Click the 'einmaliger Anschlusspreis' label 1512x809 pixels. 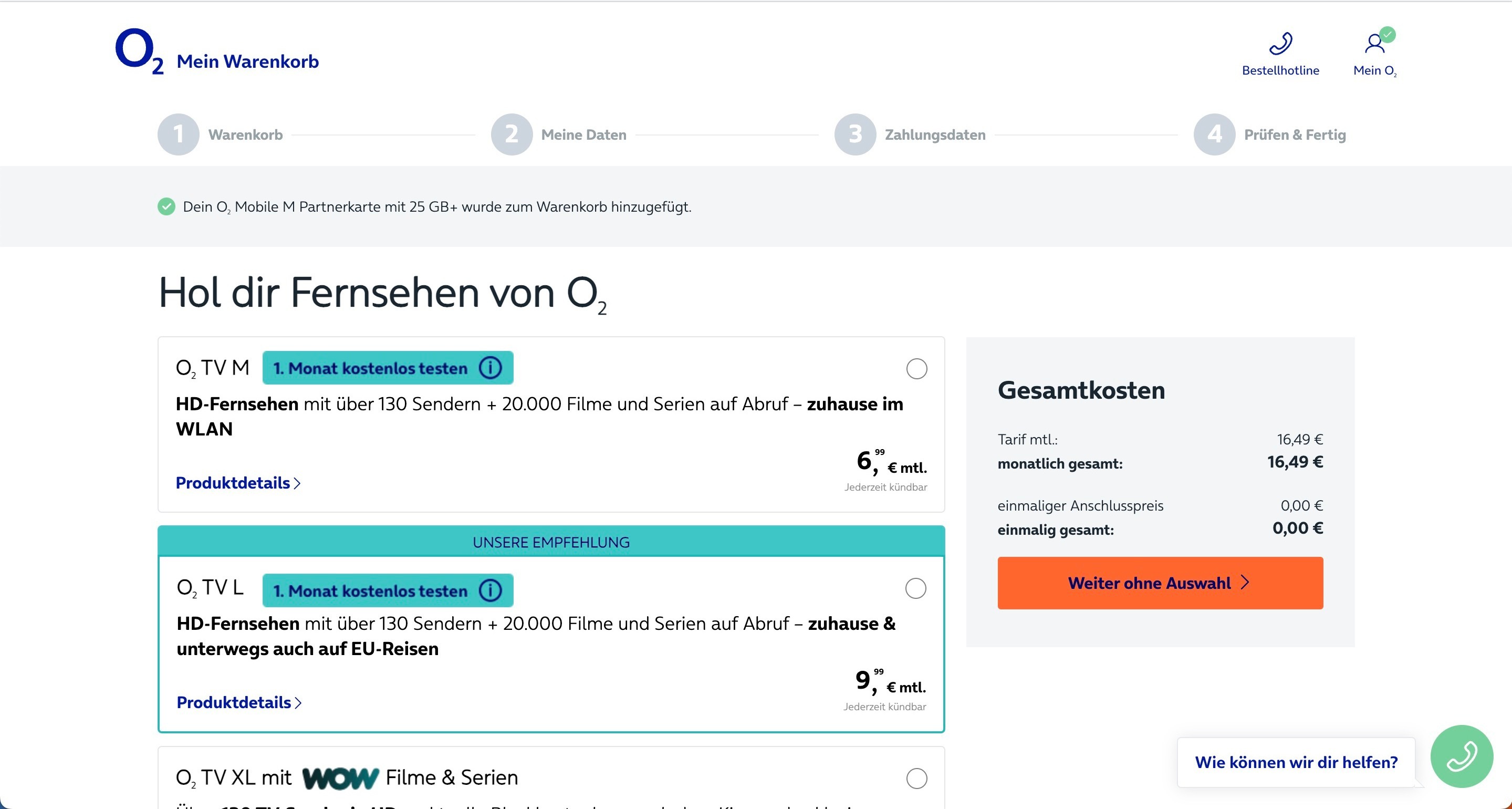(1080, 505)
